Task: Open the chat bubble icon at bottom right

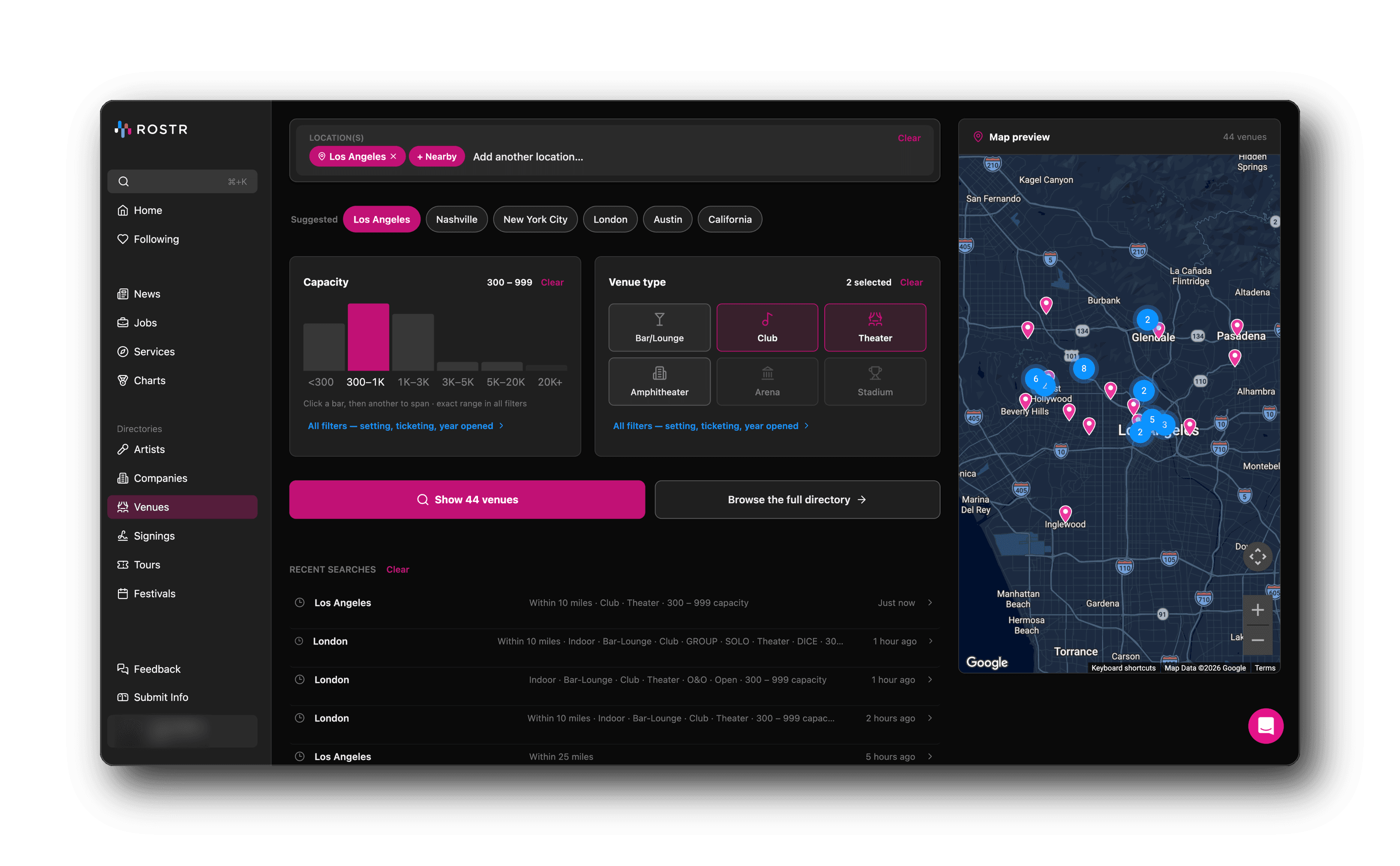Action: pyautogui.click(x=1265, y=725)
